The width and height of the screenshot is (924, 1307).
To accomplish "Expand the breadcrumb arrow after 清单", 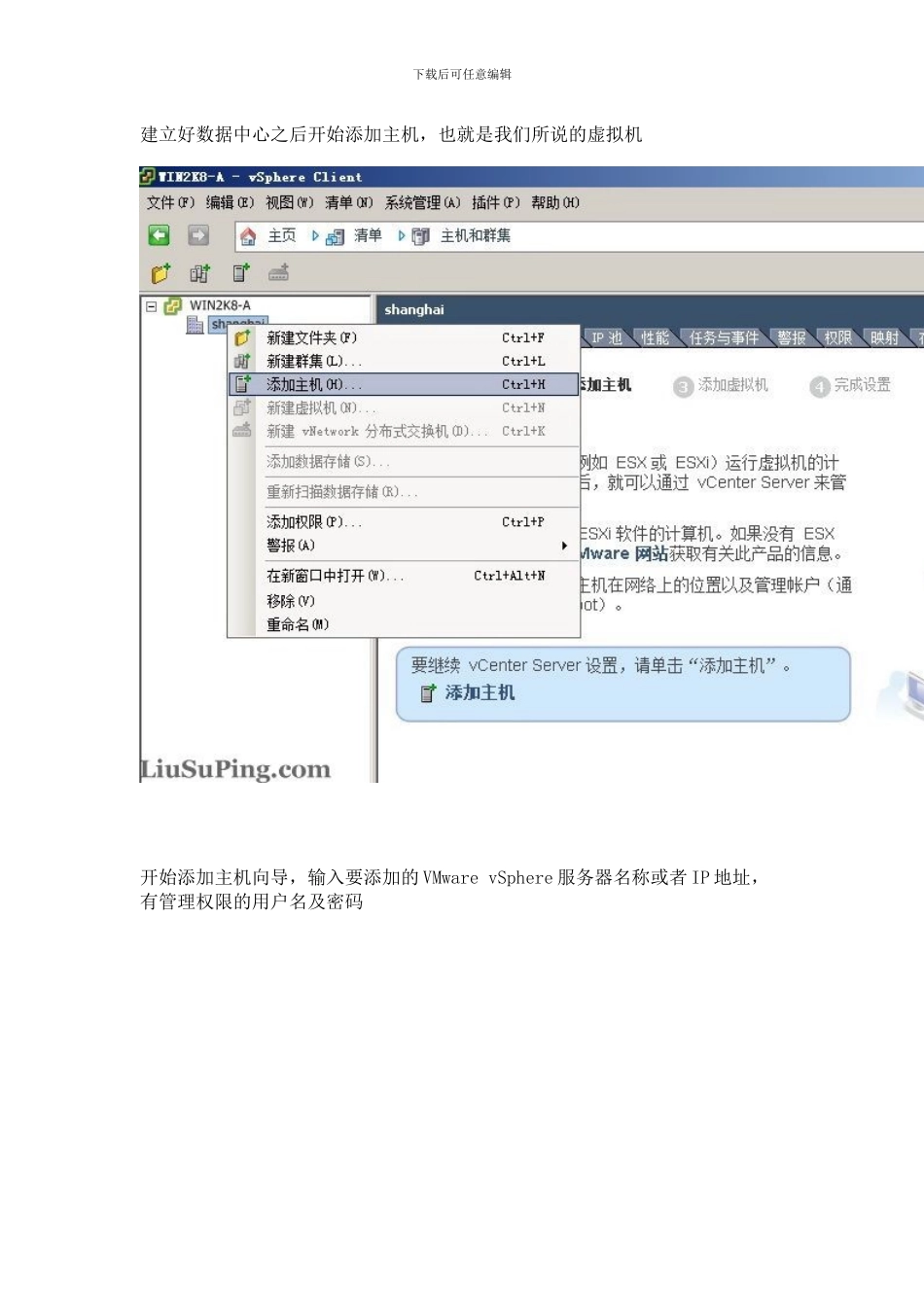I will (401, 236).
